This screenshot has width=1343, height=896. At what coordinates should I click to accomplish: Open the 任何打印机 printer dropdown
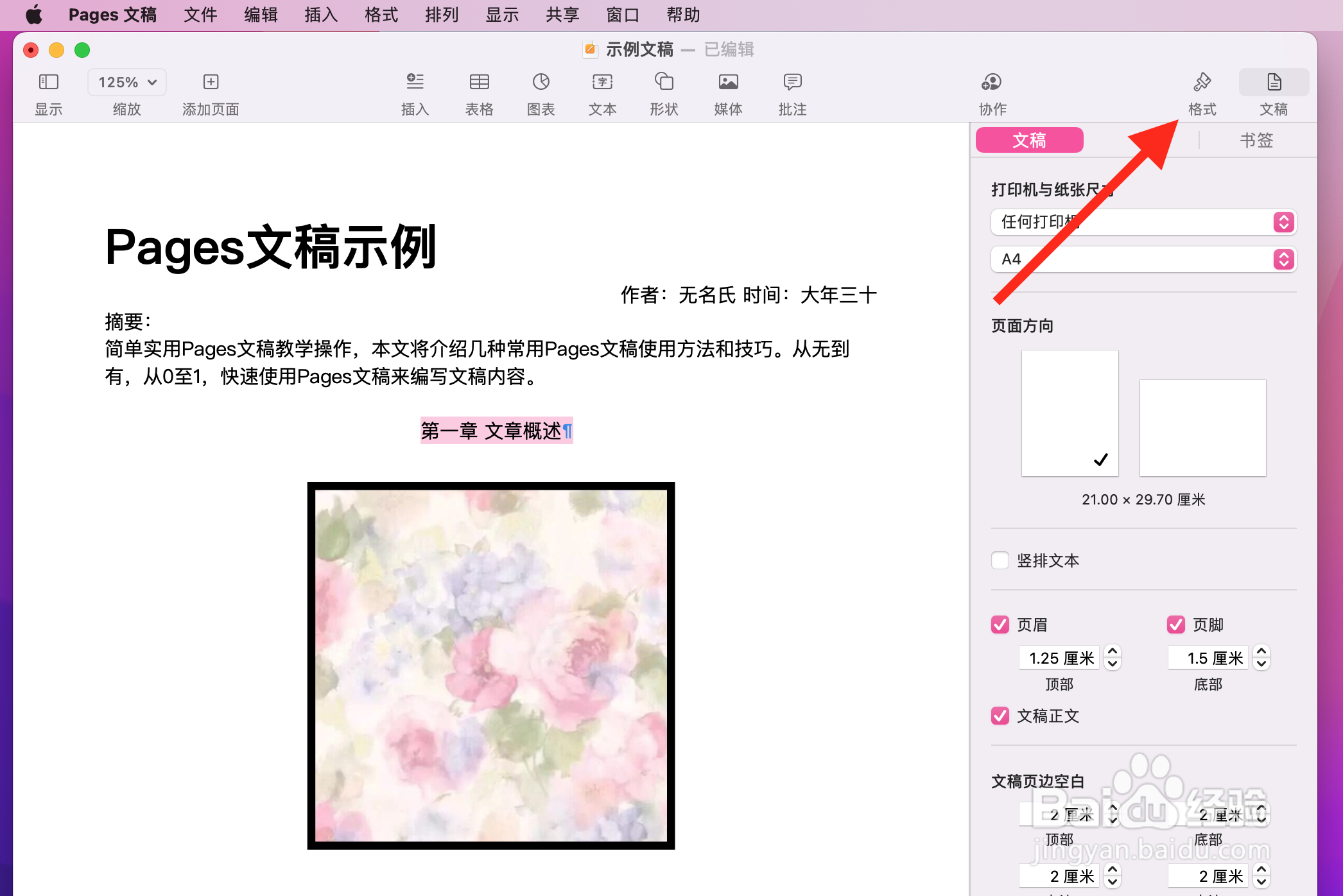[x=1143, y=222]
